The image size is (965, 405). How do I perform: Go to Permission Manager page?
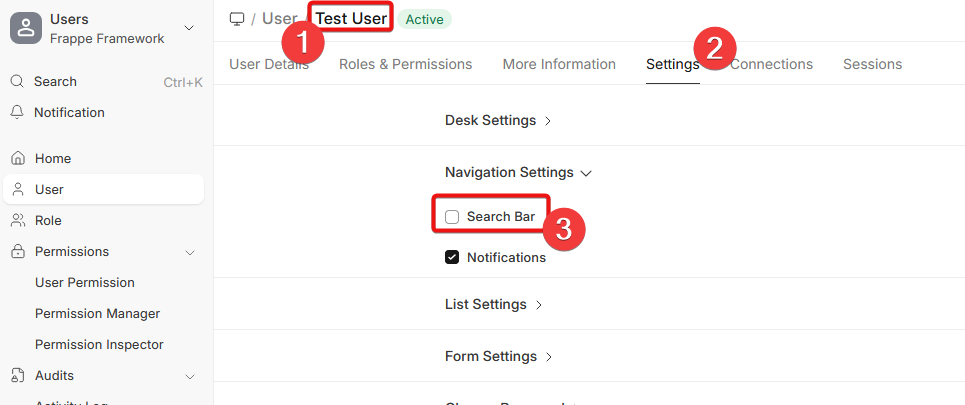pyautogui.click(x=97, y=314)
